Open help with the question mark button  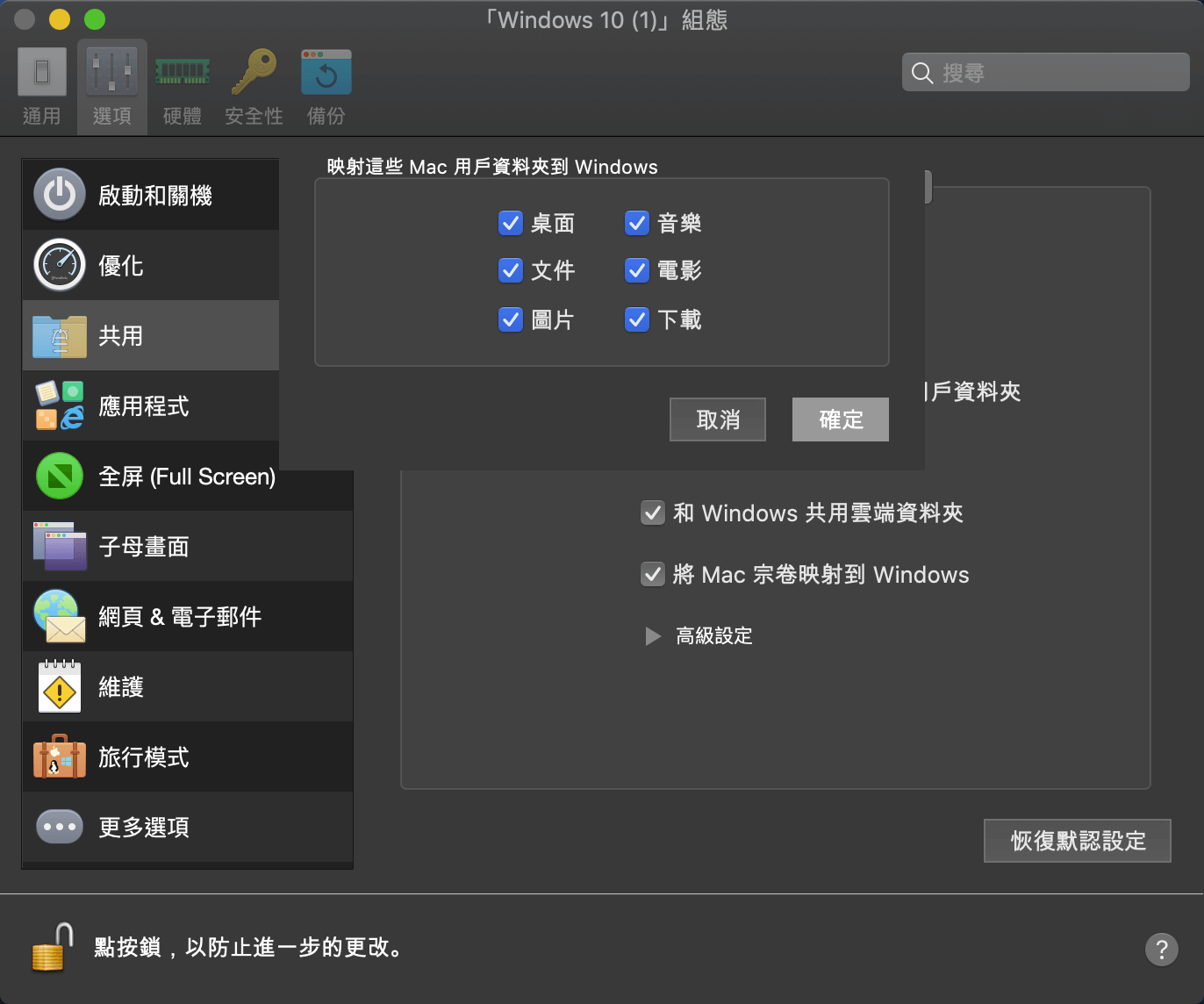tap(1162, 949)
